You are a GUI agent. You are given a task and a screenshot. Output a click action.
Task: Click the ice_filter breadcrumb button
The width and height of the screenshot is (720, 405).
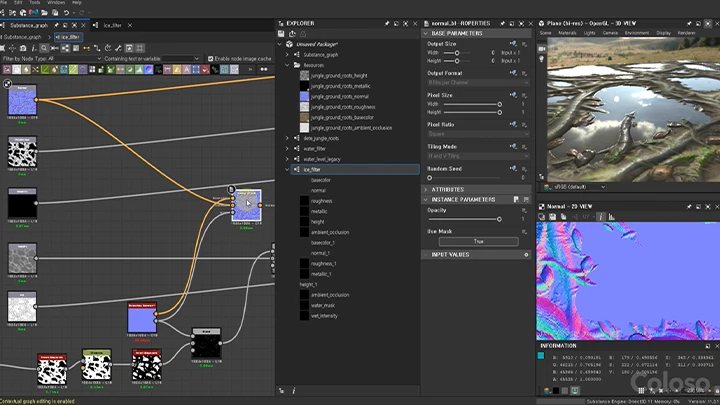coord(68,37)
